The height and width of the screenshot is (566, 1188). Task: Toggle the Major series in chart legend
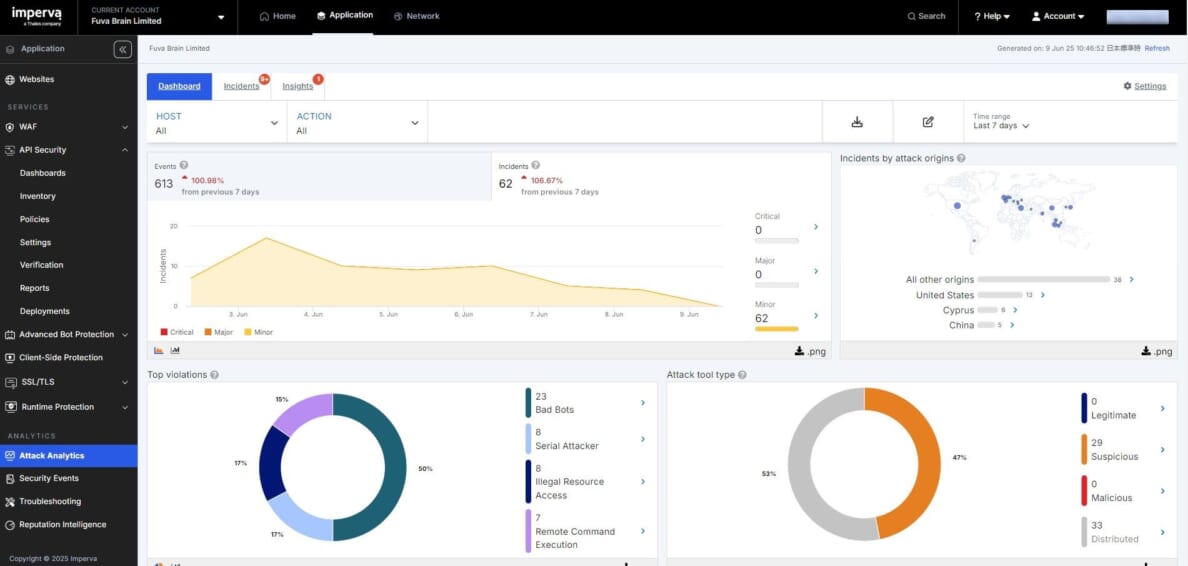[x=219, y=332]
